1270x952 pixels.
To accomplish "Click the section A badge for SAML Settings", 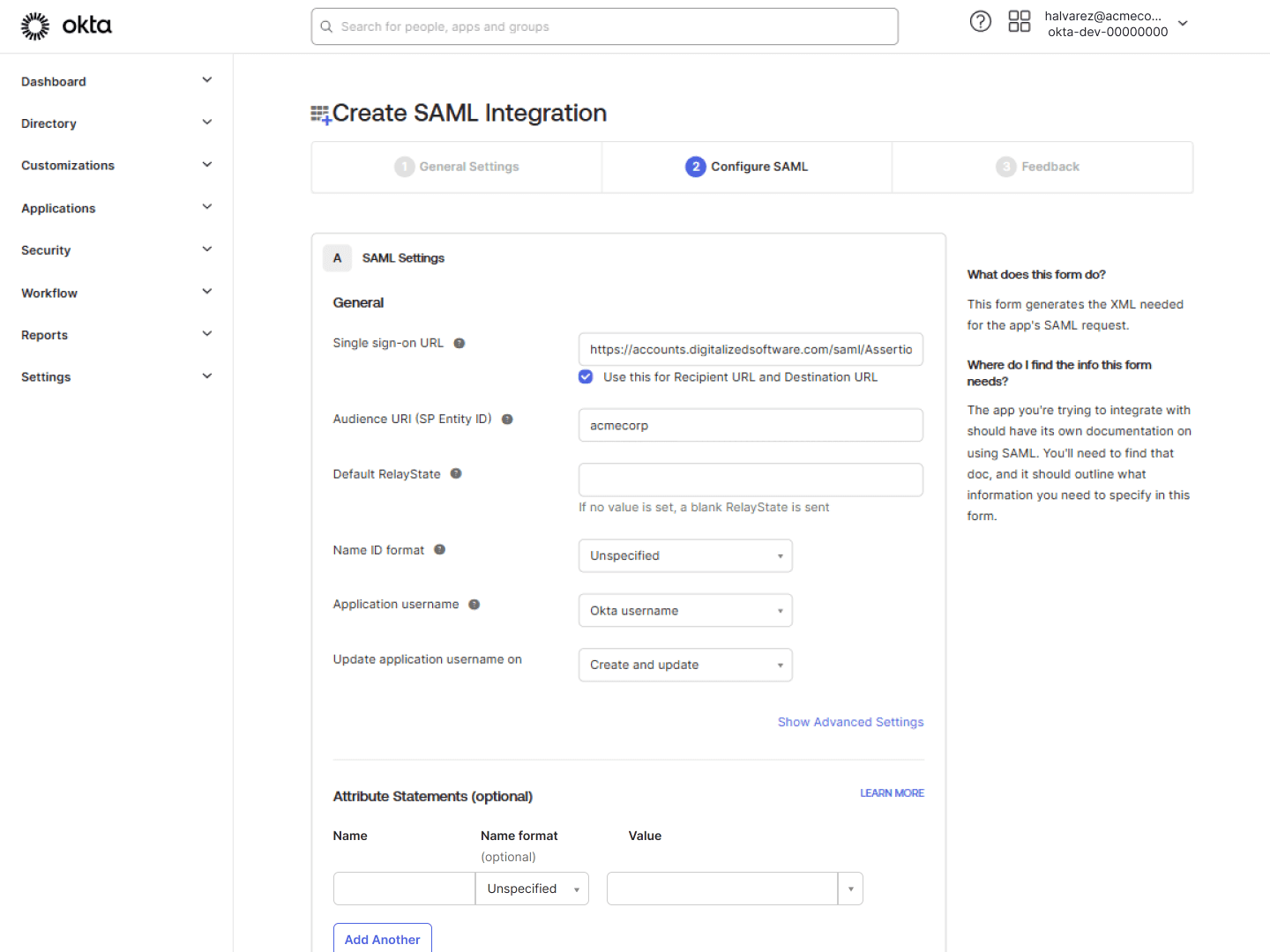I will point(337,258).
